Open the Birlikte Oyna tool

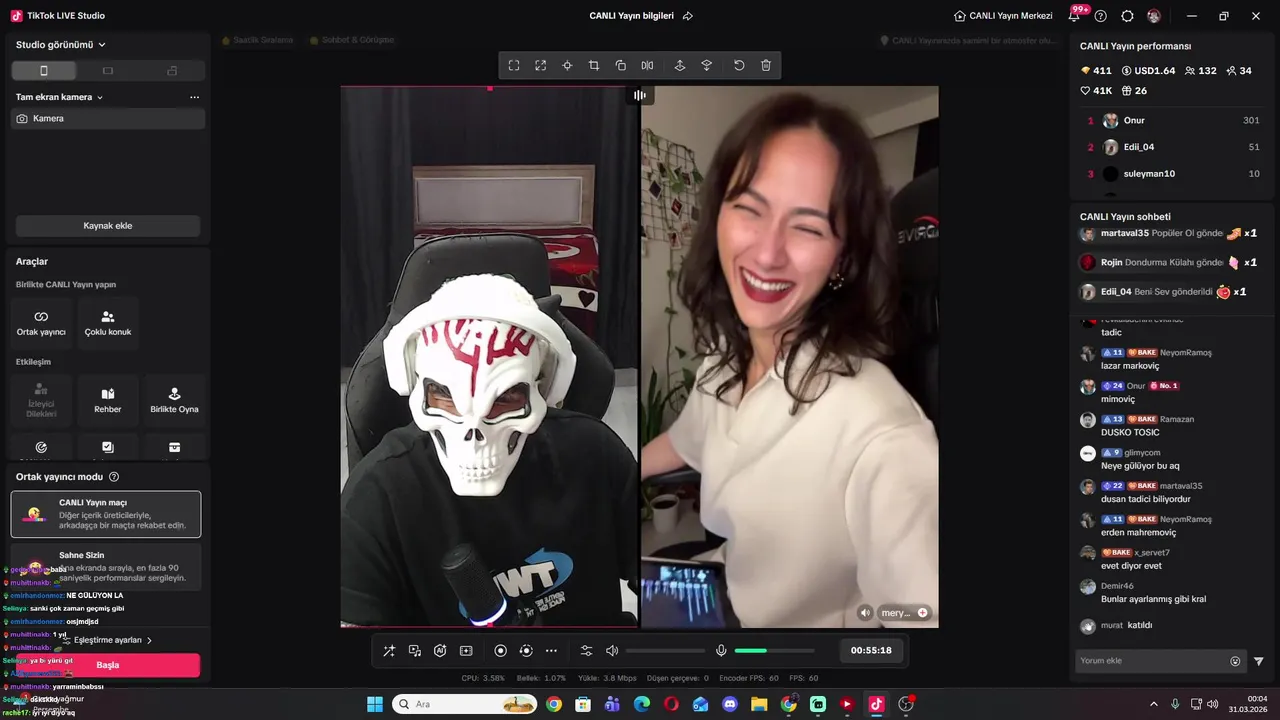point(174,400)
